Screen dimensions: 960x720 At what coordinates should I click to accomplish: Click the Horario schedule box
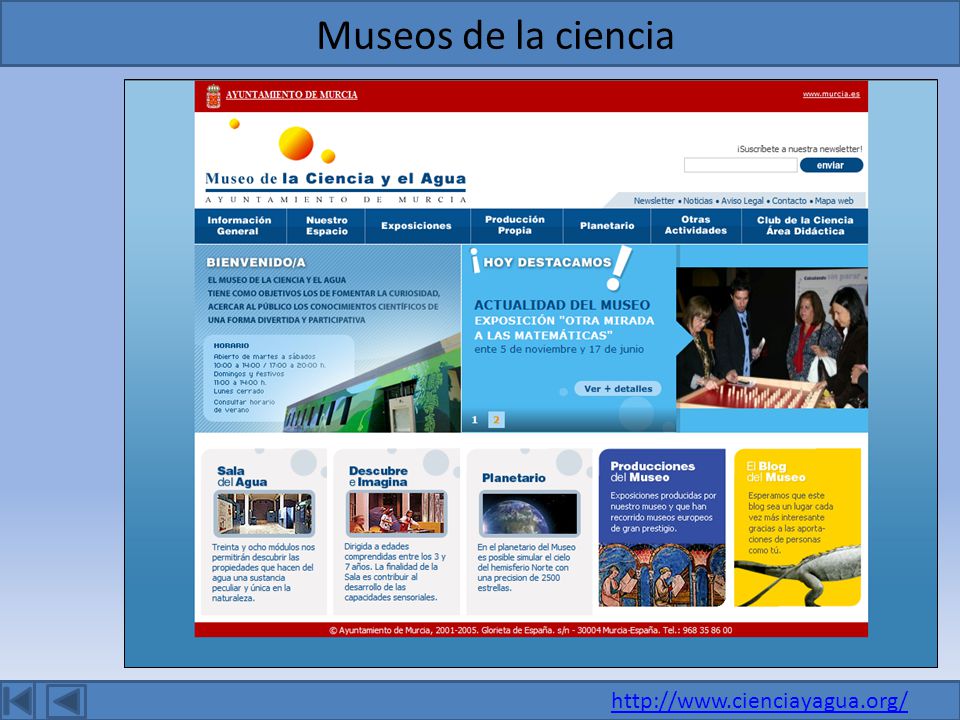click(x=279, y=378)
